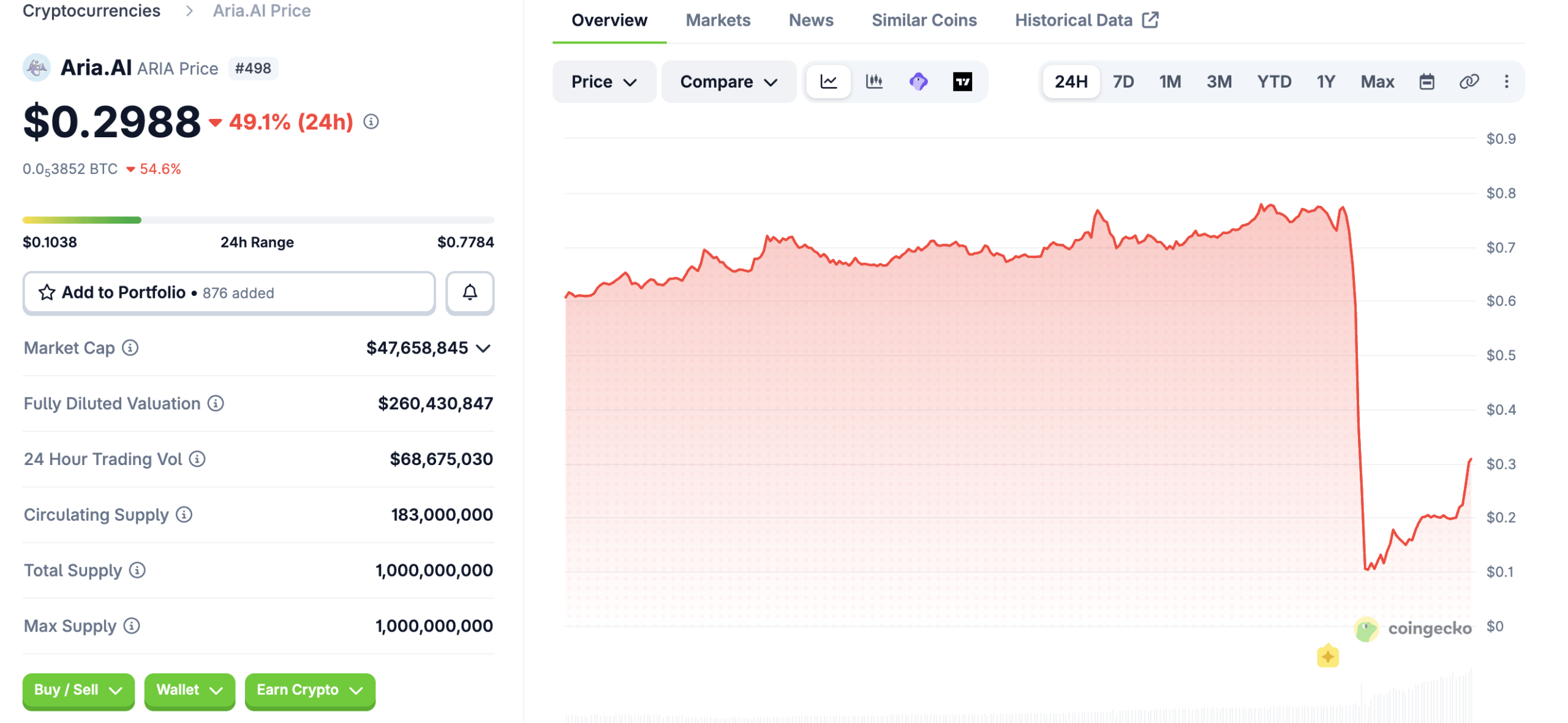The width and height of the screenshot is (1568, 723).
Task: Click the price alert bell icon
Action: pos(469,293)
